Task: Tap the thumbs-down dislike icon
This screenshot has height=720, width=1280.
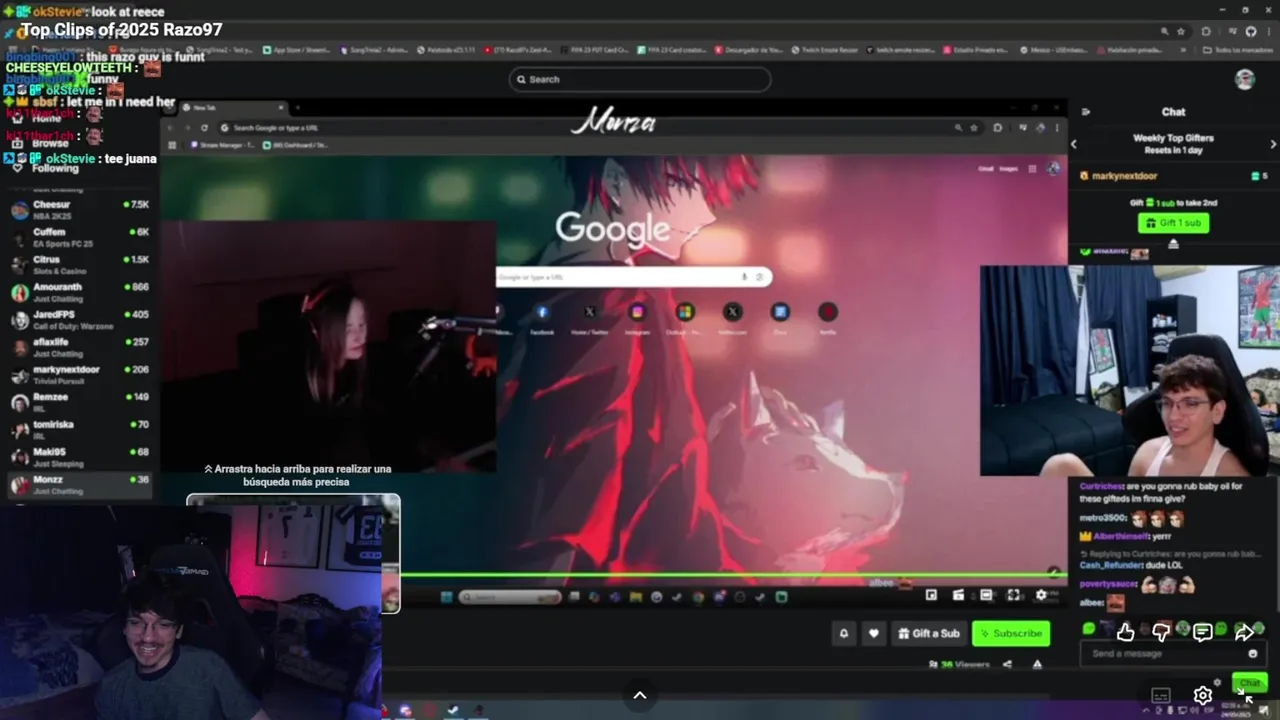Action: pyautogui.click(x=1161, y=632)
